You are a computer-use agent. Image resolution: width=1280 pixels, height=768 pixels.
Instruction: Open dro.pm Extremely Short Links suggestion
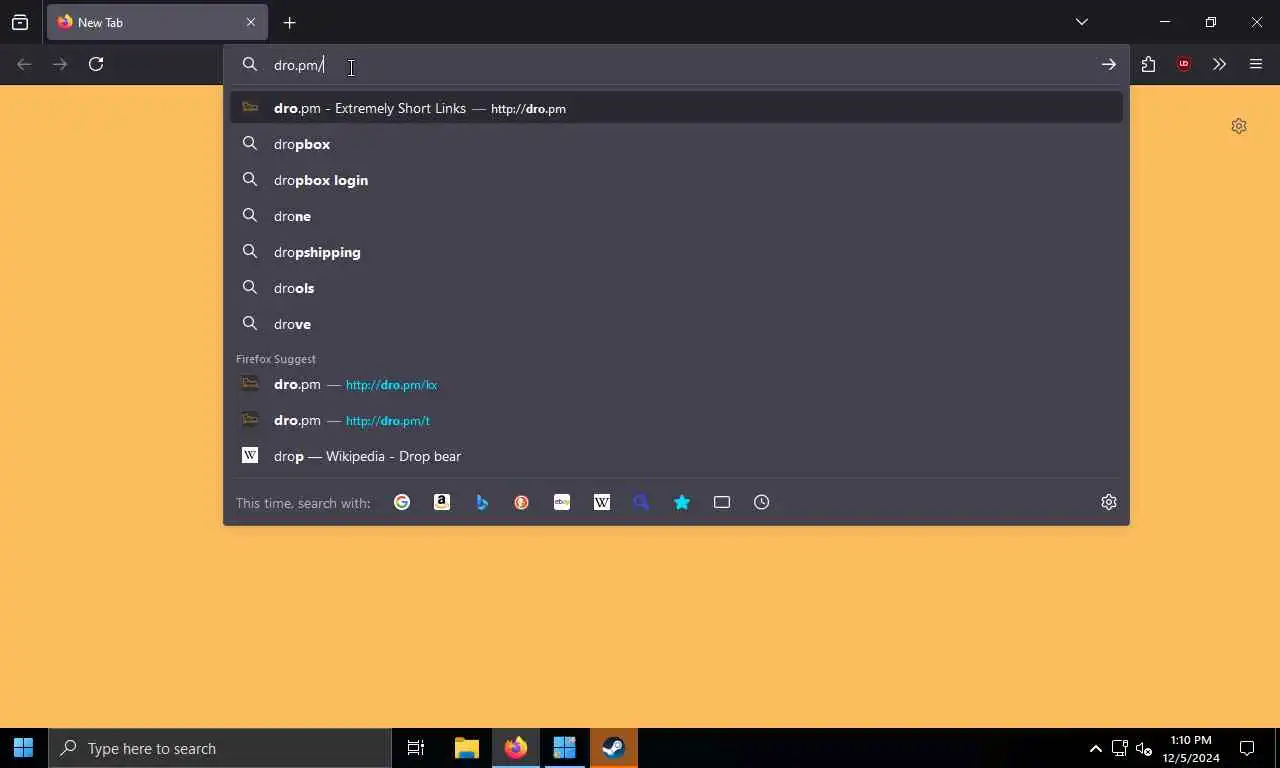(676, 108)
